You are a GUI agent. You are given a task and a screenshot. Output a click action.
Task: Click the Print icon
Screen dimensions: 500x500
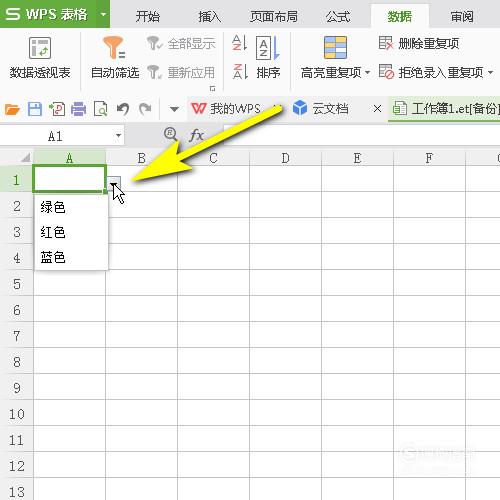point(78,109)
